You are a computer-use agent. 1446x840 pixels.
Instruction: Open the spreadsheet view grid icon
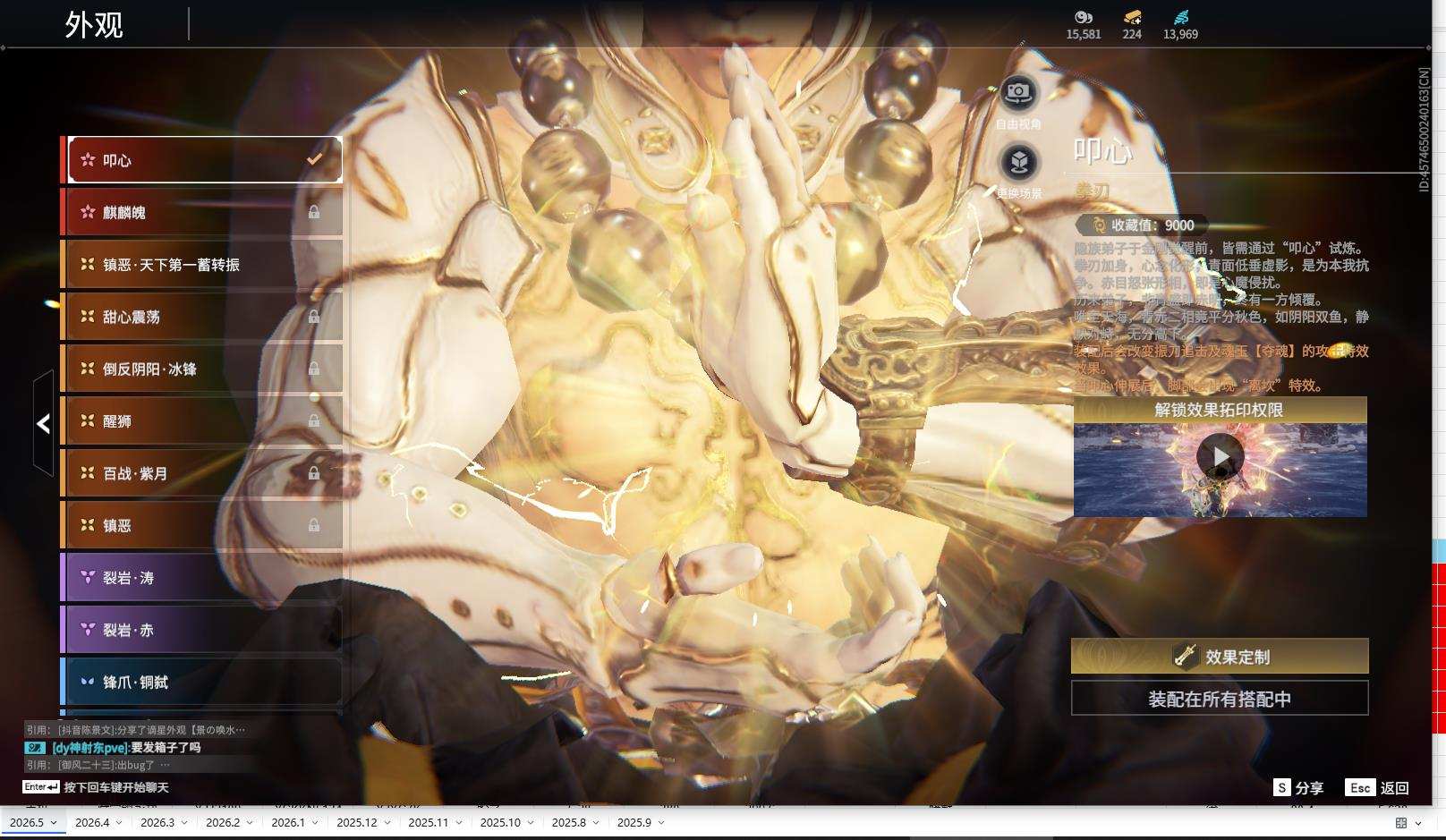click(1401, 823)
